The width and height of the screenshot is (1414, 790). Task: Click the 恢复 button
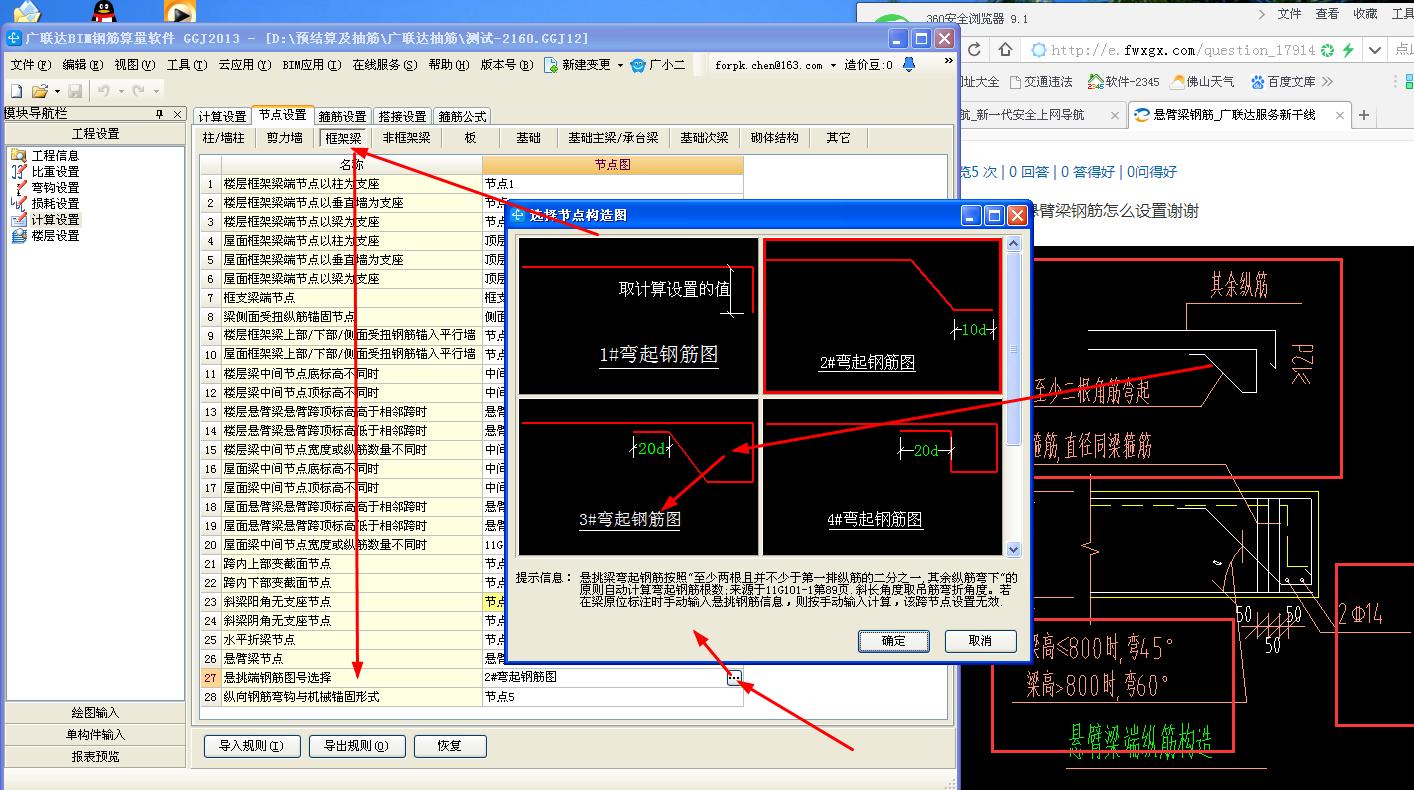click(450, 746)
